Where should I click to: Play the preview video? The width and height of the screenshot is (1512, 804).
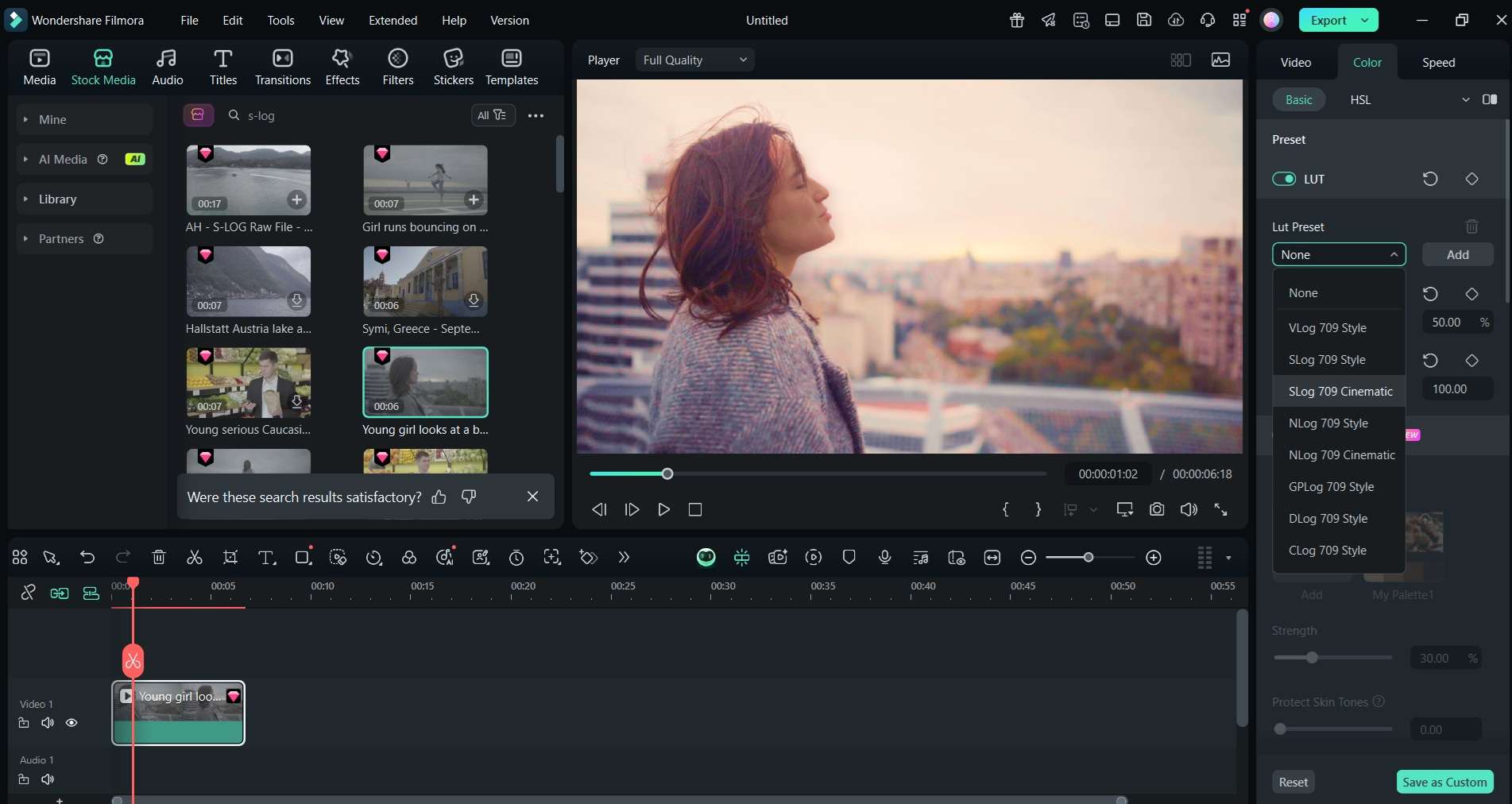[663, 509]
